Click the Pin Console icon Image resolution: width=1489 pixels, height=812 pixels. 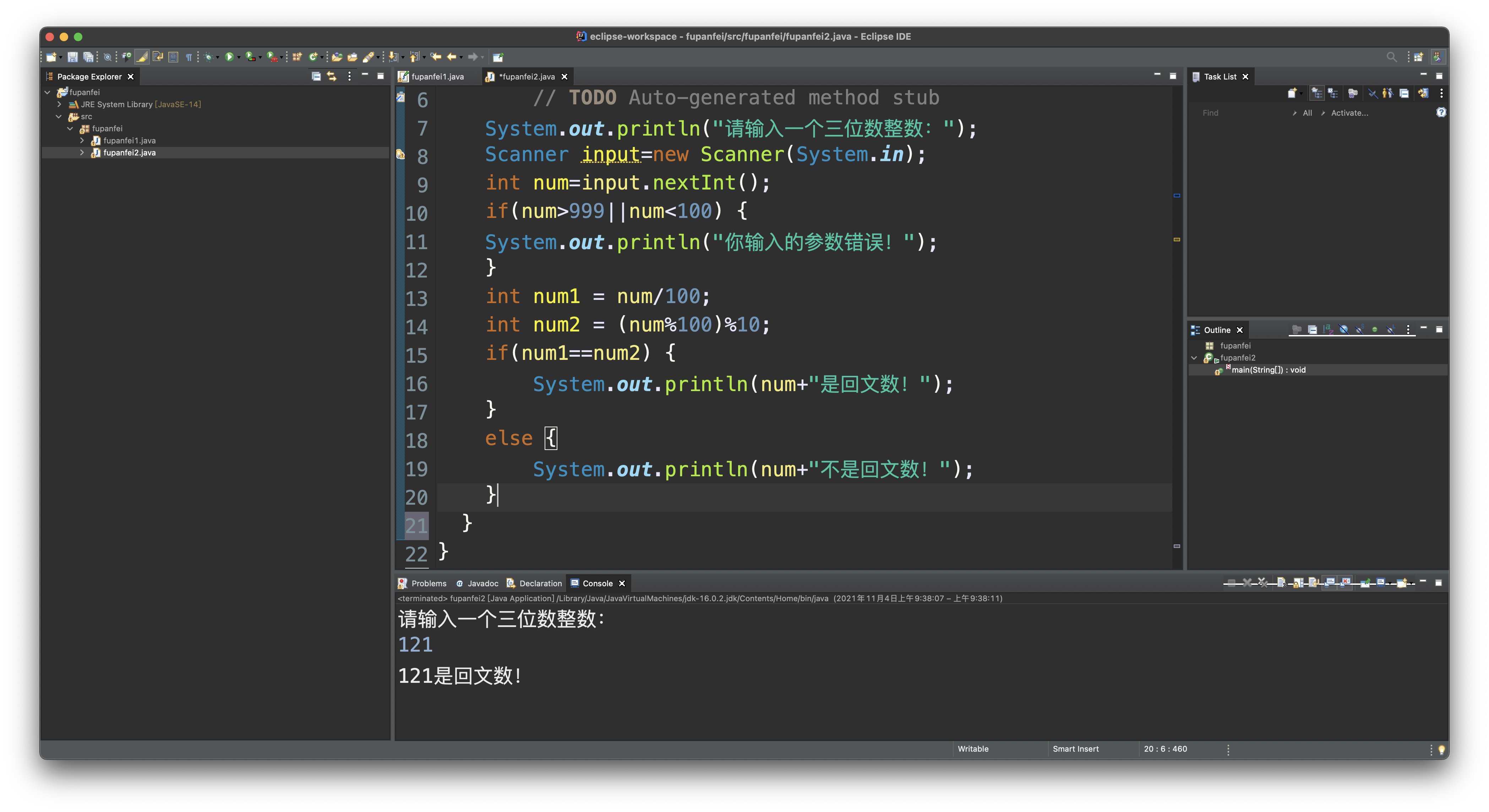pyautogui.click(x=1365, y=582)
